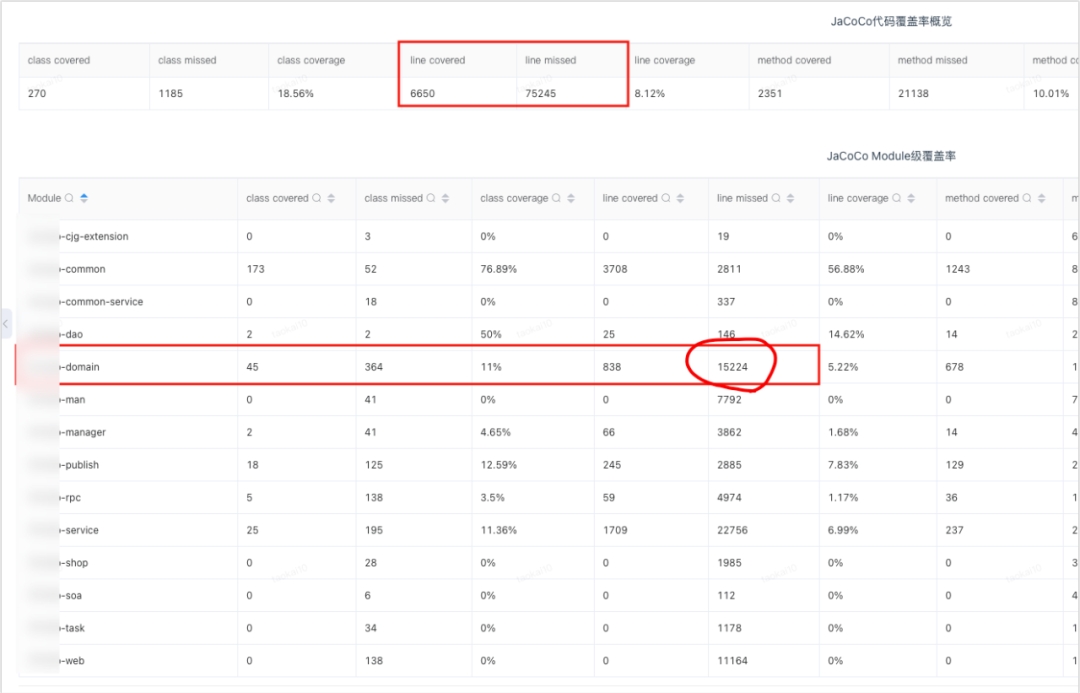Expand the collapsed left side panel handle

click(6, 323)
